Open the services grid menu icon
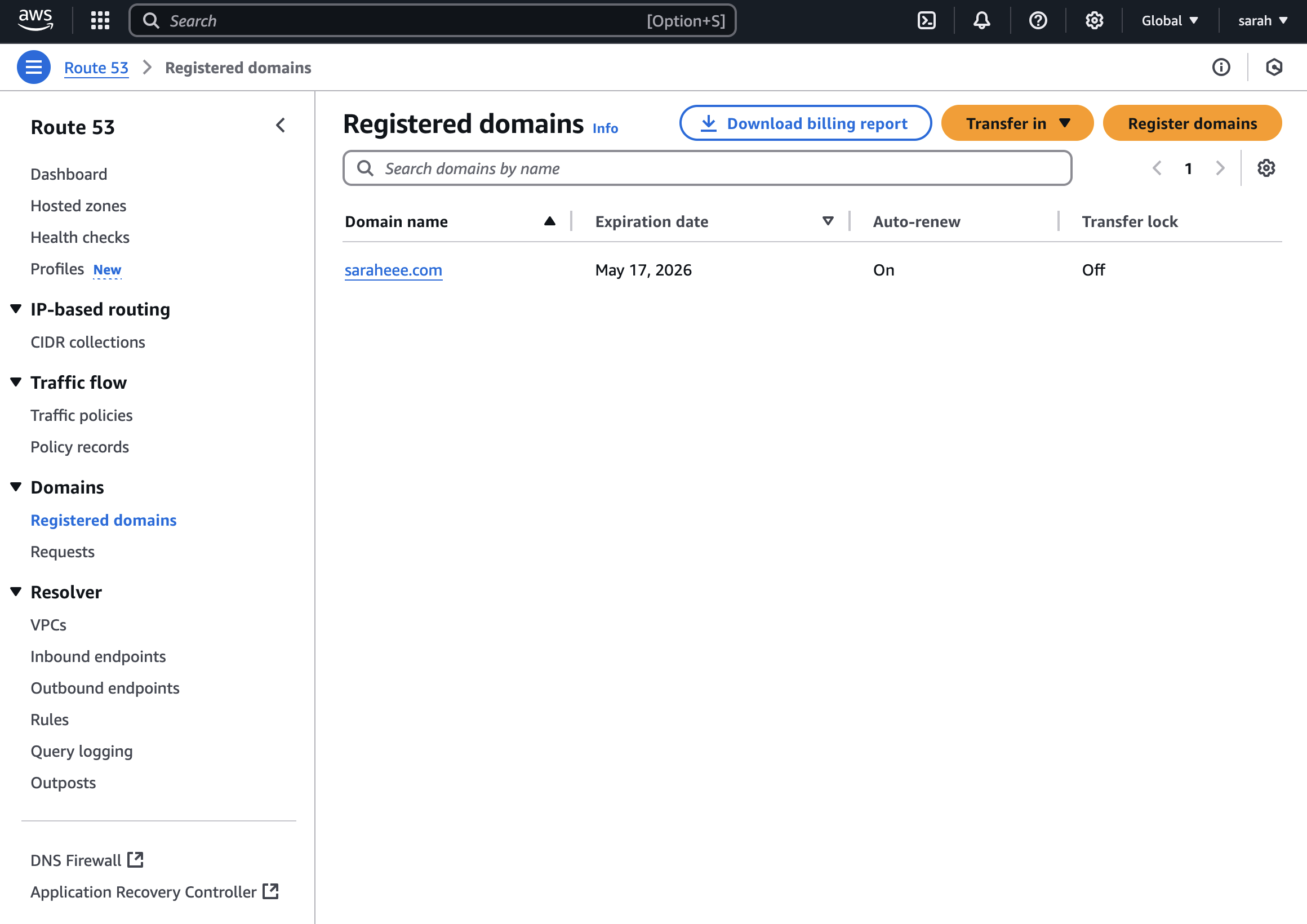The image size is (1307, 924). coord(100,21)
